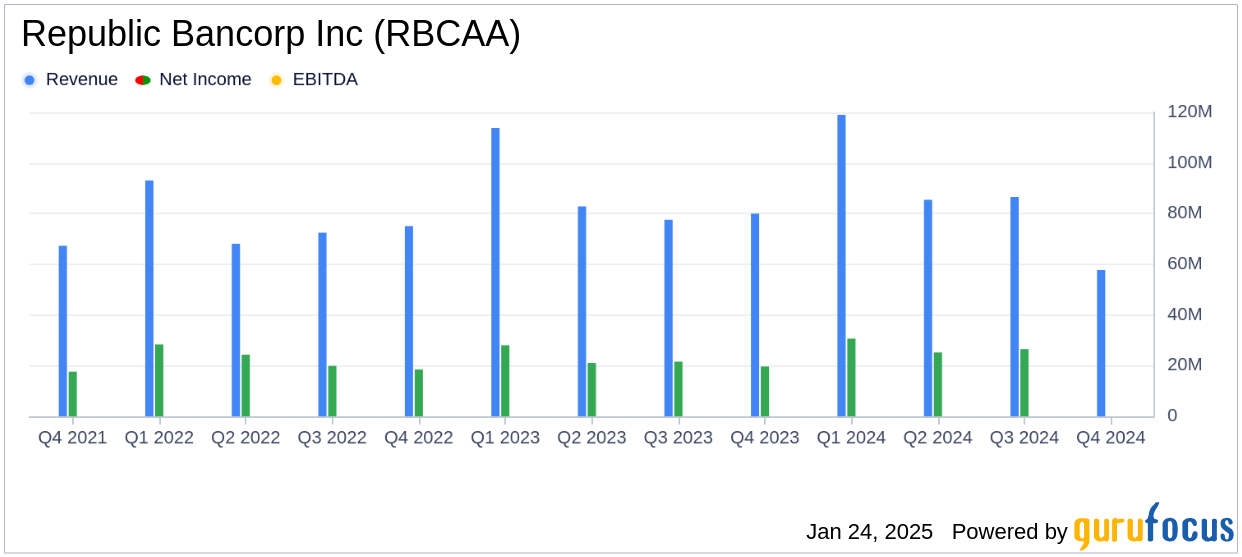Click the Q1 2024 x-axis label

click(x=851, y=438)
